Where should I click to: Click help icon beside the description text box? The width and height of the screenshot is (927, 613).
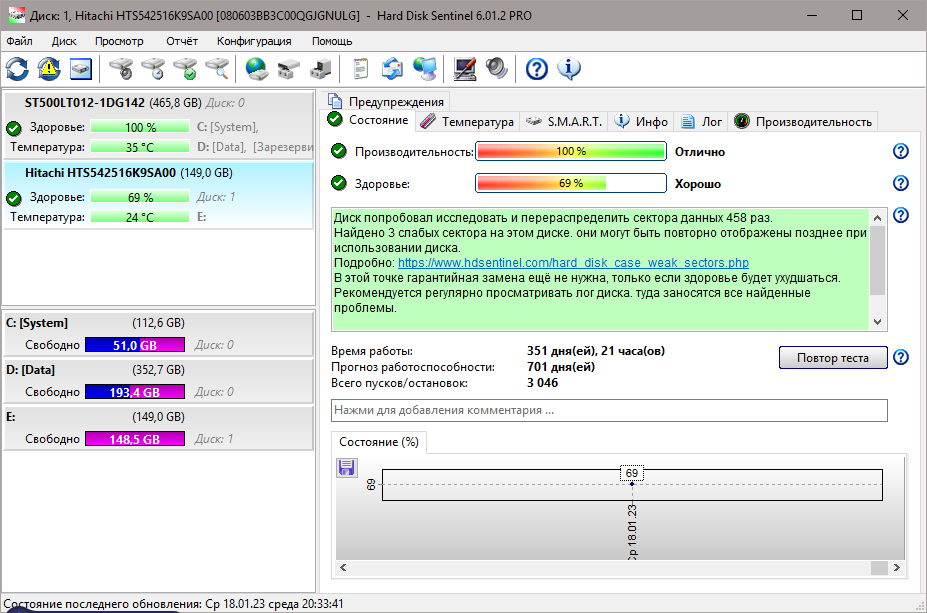900,215
